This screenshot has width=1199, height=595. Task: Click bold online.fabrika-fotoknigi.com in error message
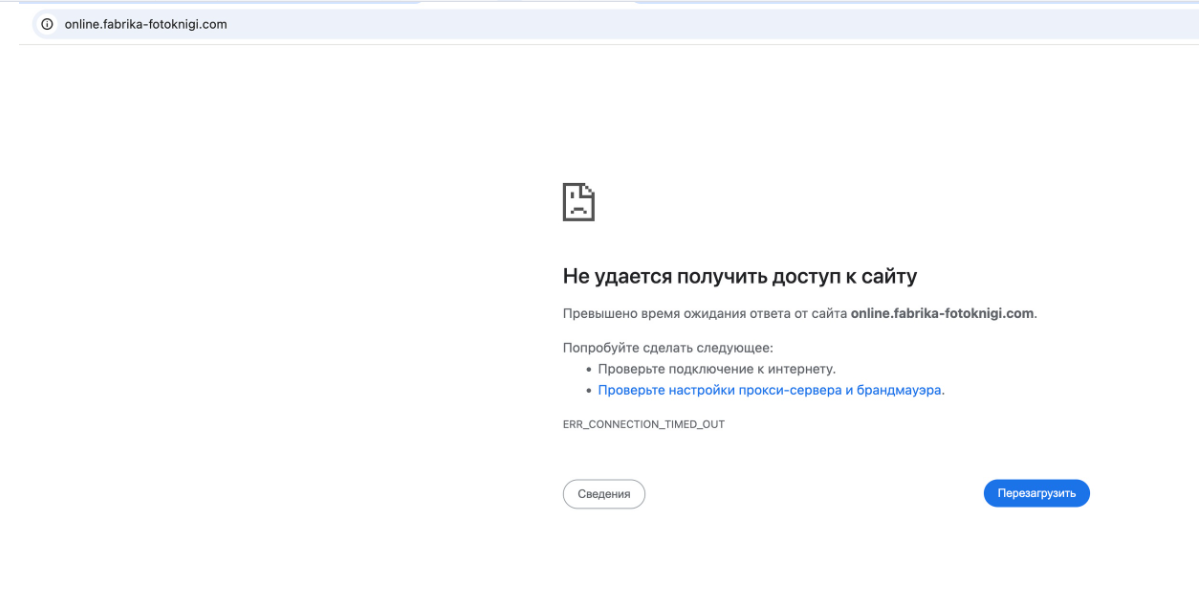coord(942,314)
